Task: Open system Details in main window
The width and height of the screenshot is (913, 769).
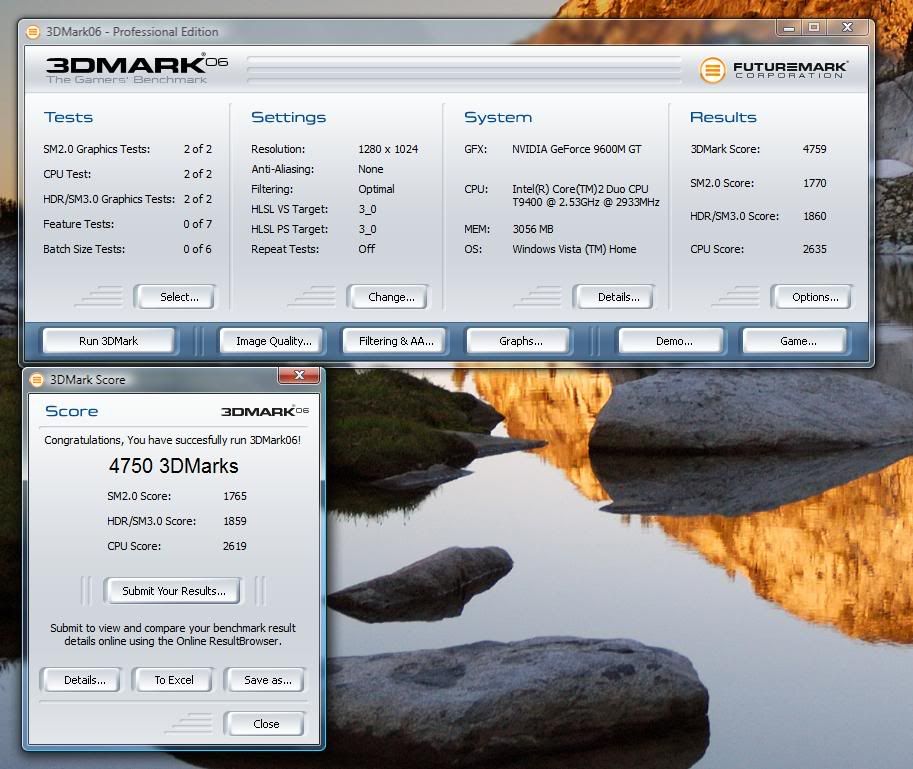Action: (x=614, y=297)
